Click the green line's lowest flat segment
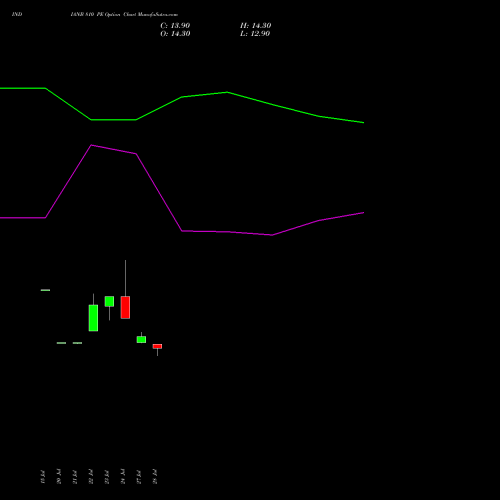 [113, 120]
